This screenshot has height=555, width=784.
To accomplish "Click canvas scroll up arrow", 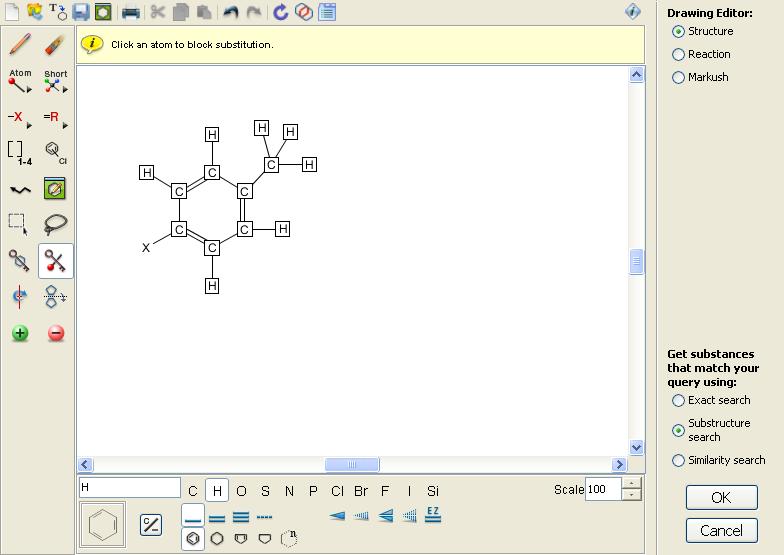I will [636, 75].
